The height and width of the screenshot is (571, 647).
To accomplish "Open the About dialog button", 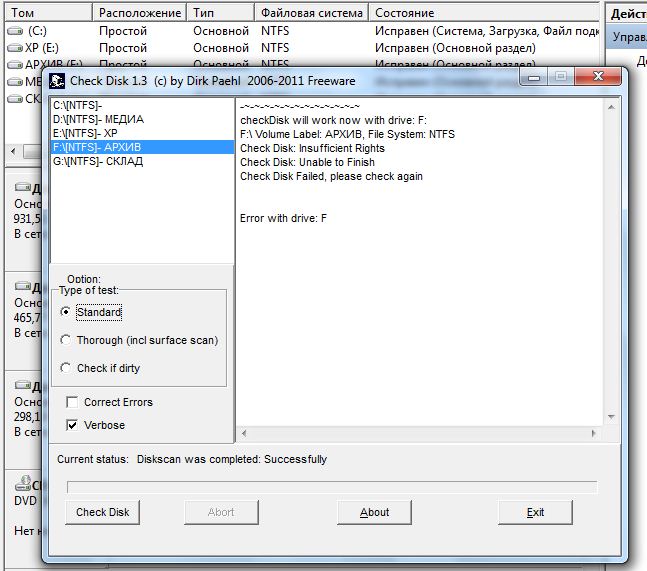I will coord(374,512).
